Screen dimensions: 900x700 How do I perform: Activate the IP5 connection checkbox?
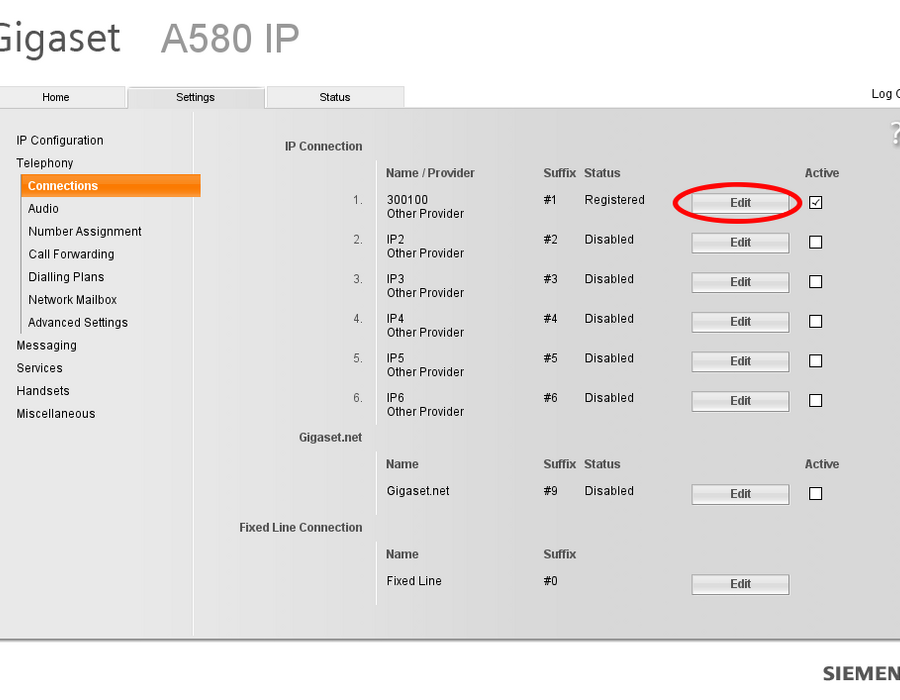815,361
